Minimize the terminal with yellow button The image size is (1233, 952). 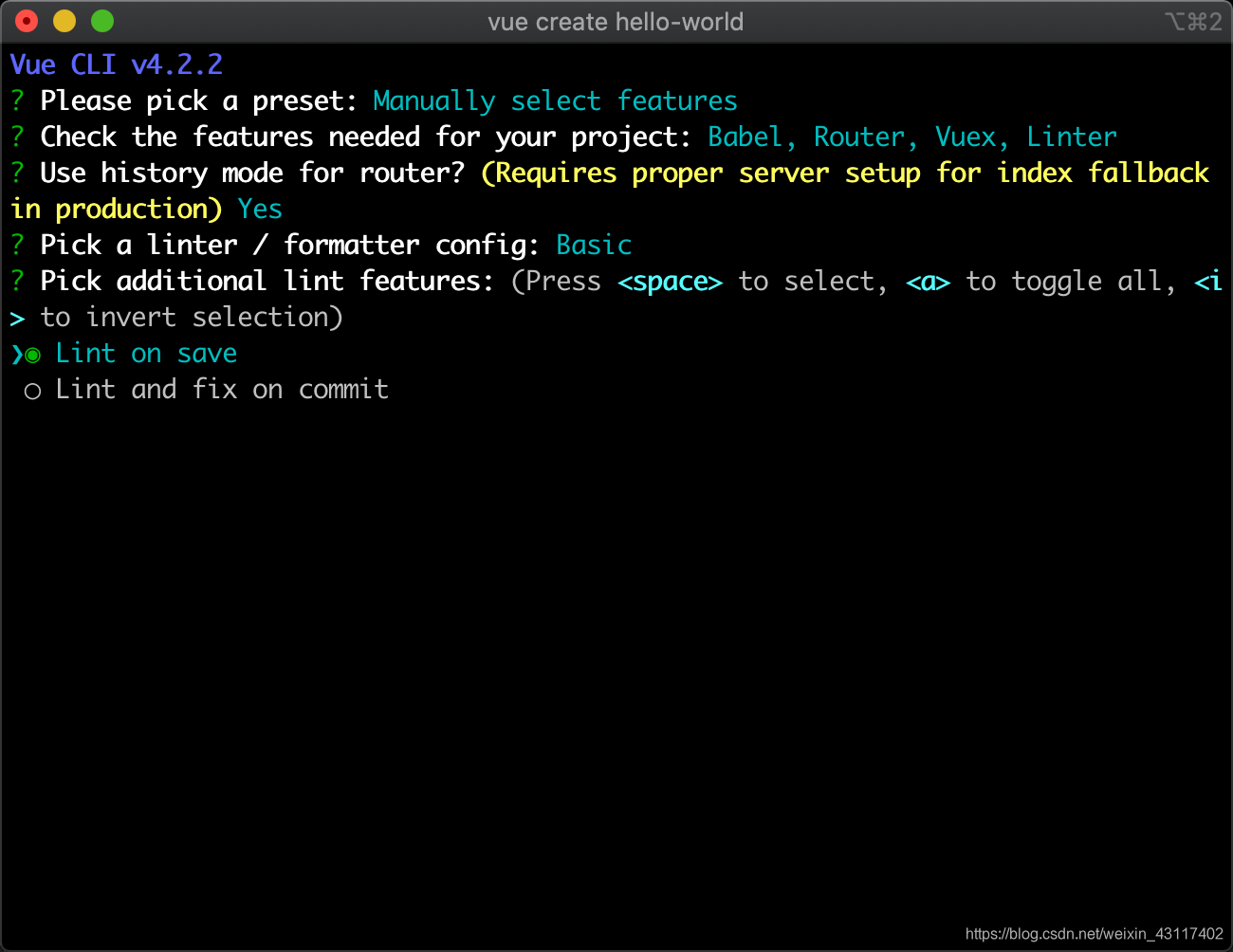tap(64, 21)
